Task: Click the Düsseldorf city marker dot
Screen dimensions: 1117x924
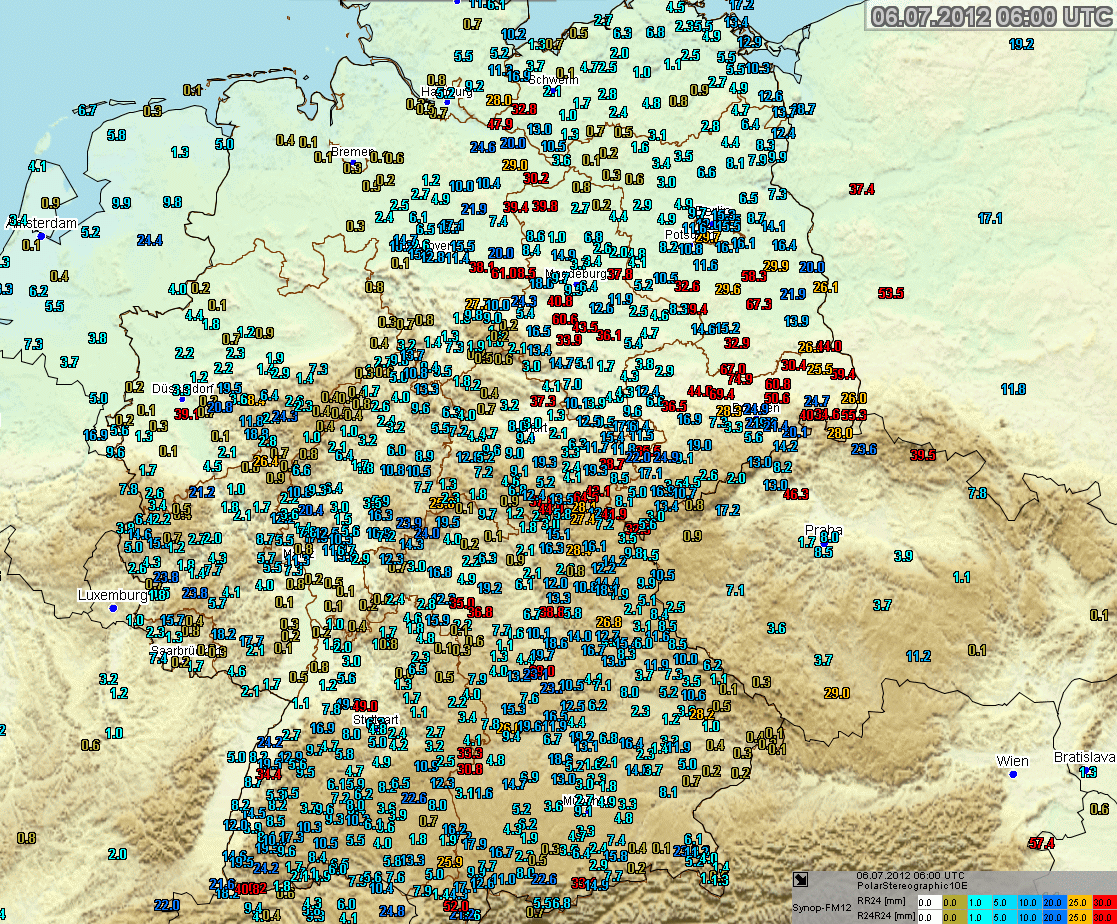Action: [x=182, y=399]
